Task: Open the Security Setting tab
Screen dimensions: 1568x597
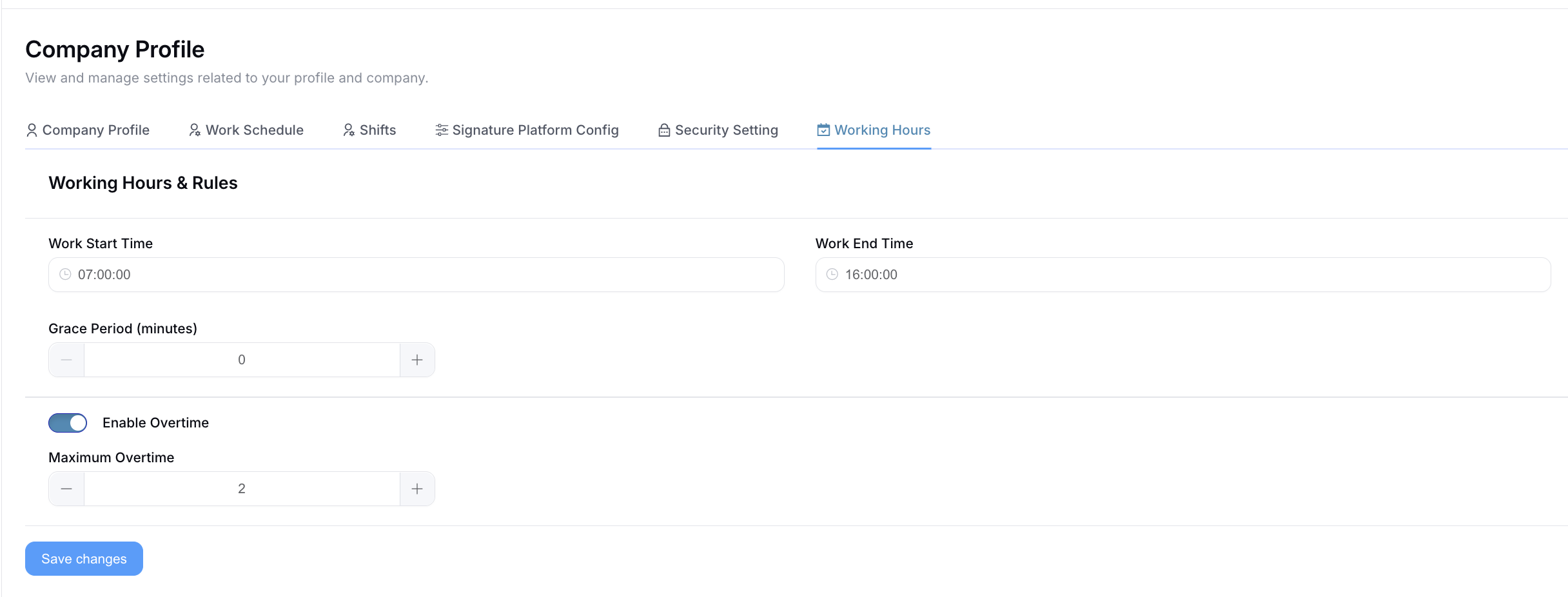Action: coord(726,130)
